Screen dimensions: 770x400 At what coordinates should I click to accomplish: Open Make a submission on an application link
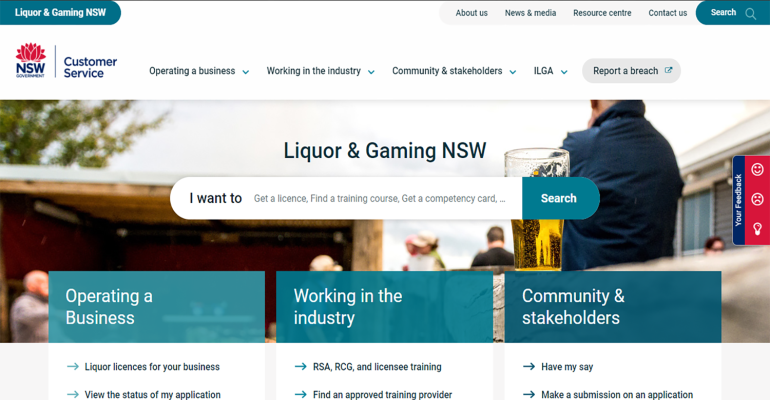(x=617, y=394)
